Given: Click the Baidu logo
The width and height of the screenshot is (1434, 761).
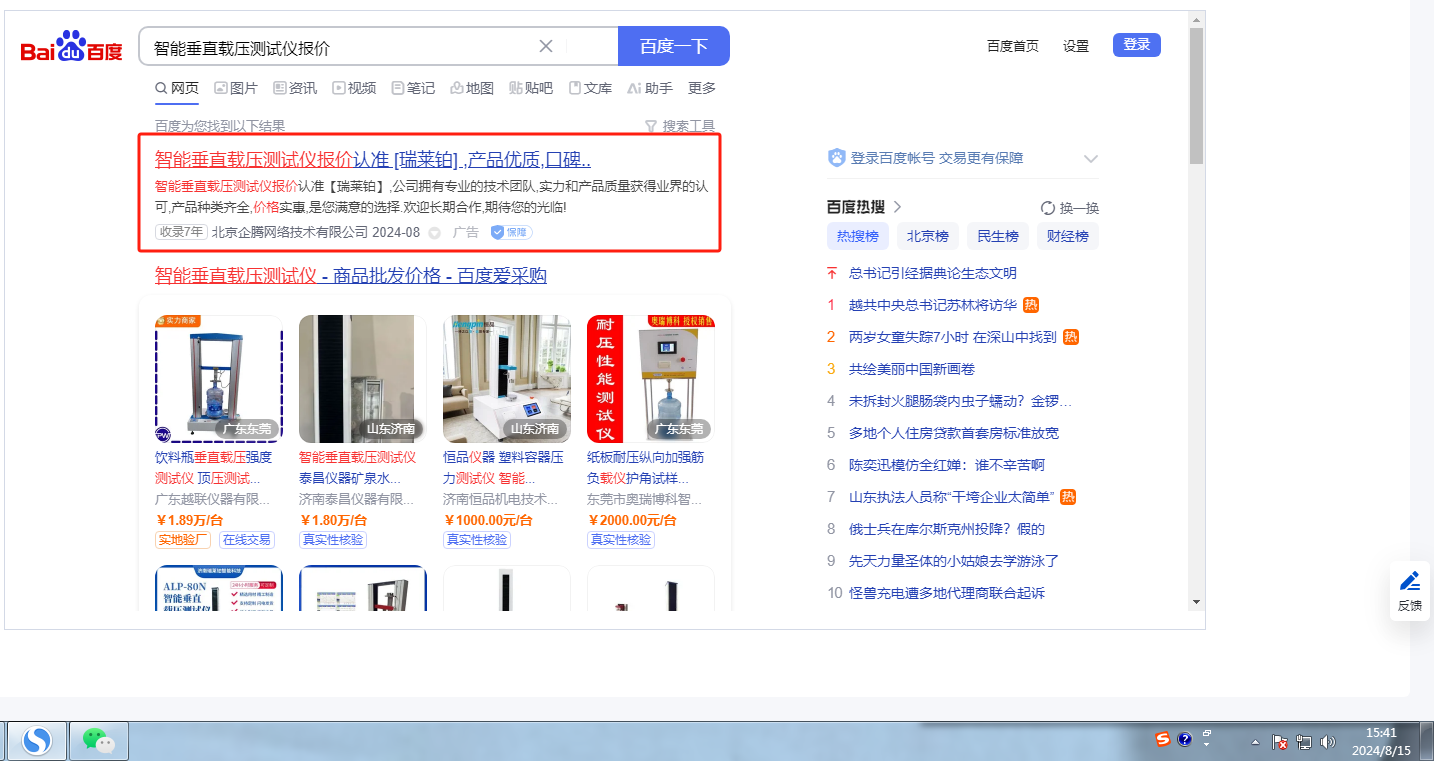Looking at the screenshot, I should click(72, 46).
